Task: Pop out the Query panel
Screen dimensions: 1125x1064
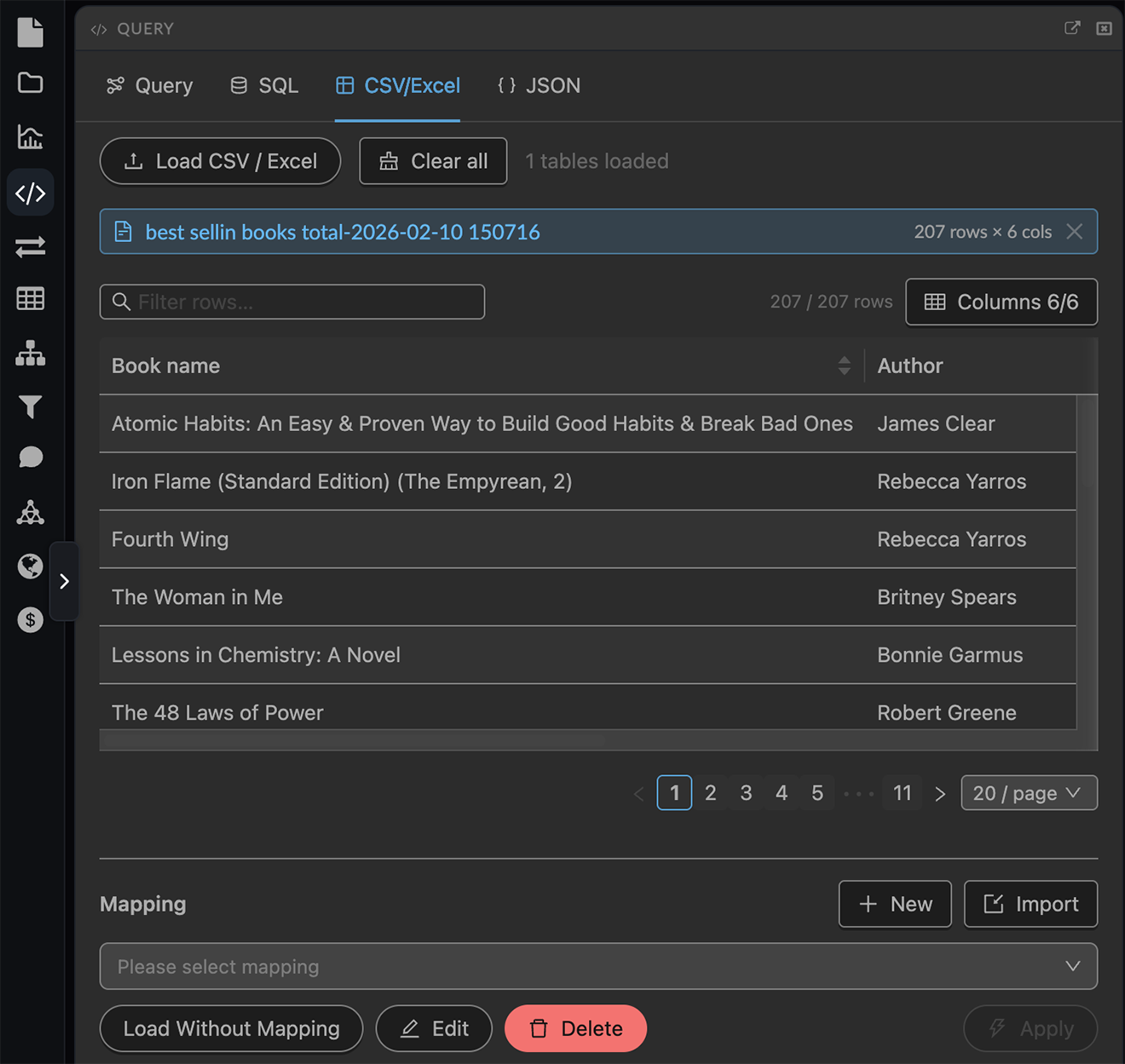Action: 1072,28
